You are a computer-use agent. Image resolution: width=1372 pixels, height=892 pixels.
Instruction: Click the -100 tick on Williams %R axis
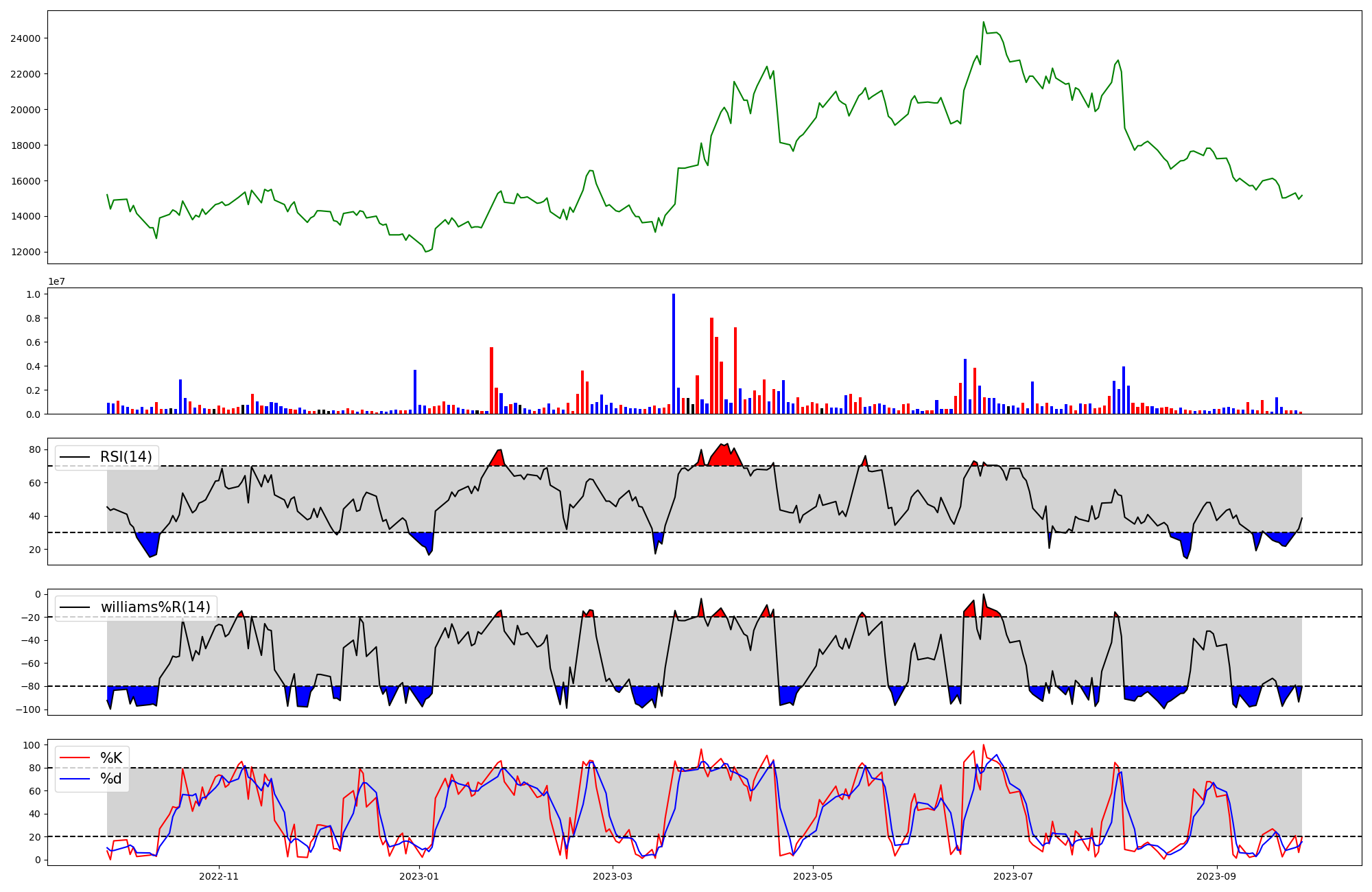click(29, 709)
